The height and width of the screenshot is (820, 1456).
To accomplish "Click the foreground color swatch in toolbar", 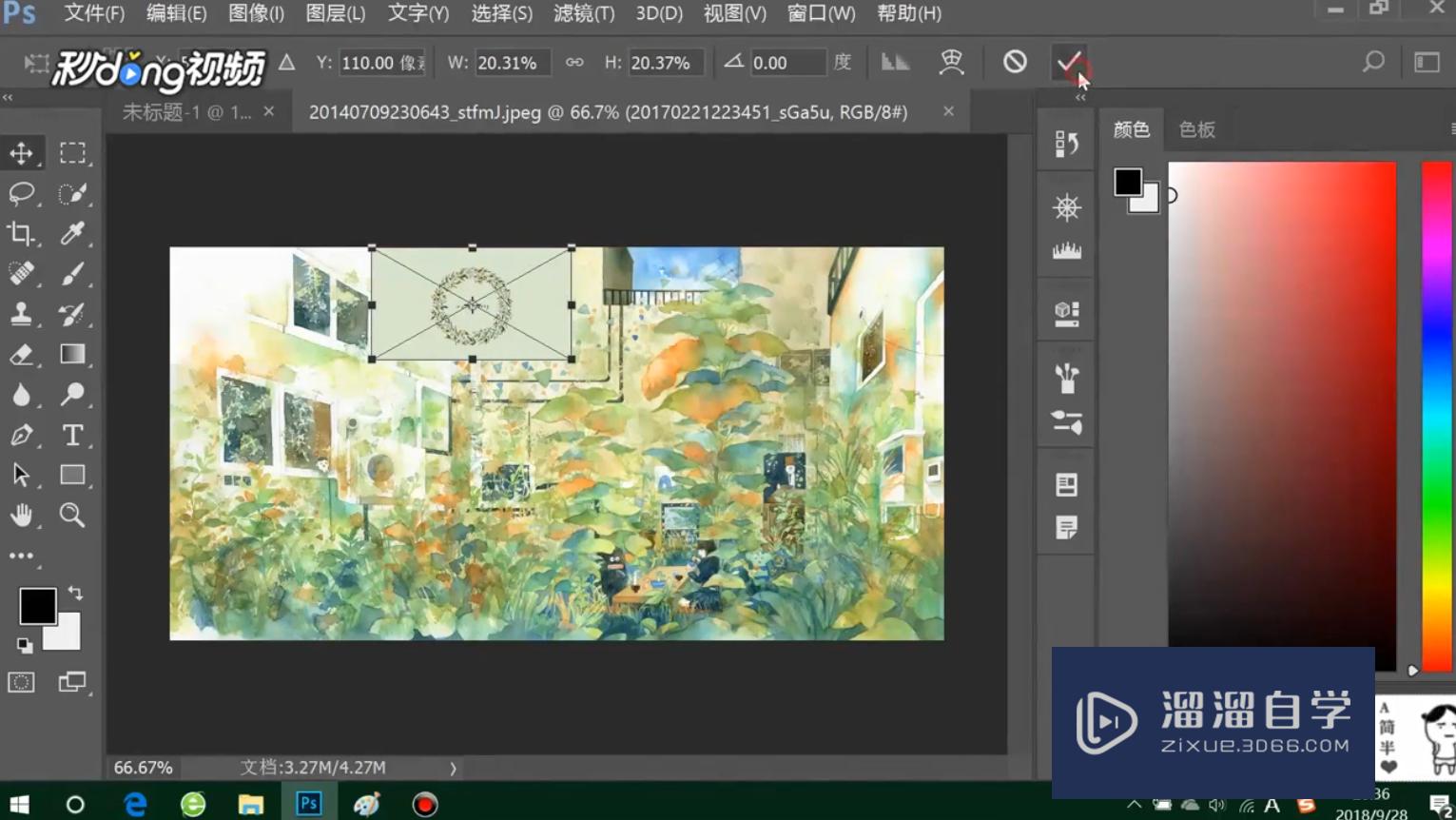I will 37,606.
